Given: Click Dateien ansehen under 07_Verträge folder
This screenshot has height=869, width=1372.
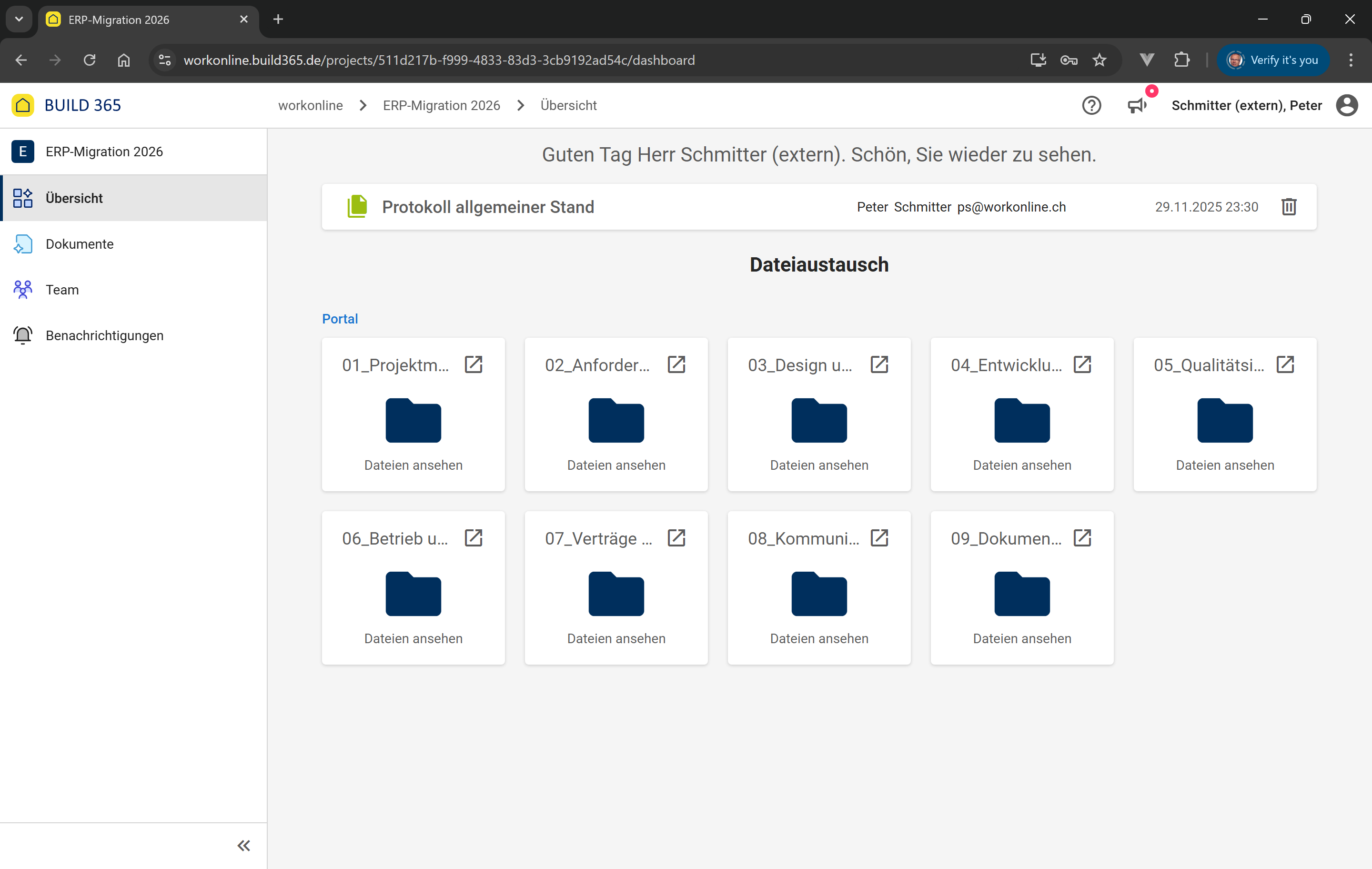Looking at the screenshot, I should [x=616, y=639].
